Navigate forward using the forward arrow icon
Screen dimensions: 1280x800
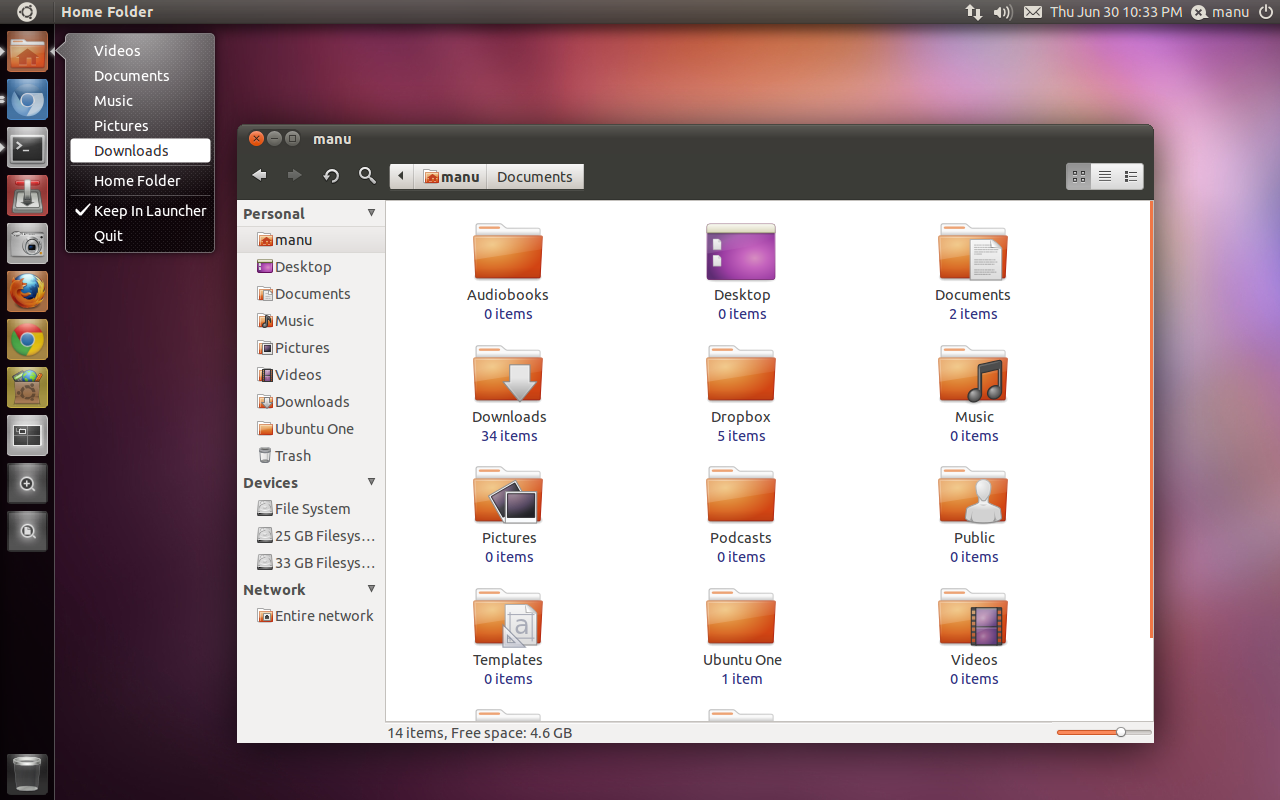[x=295, y=175]
